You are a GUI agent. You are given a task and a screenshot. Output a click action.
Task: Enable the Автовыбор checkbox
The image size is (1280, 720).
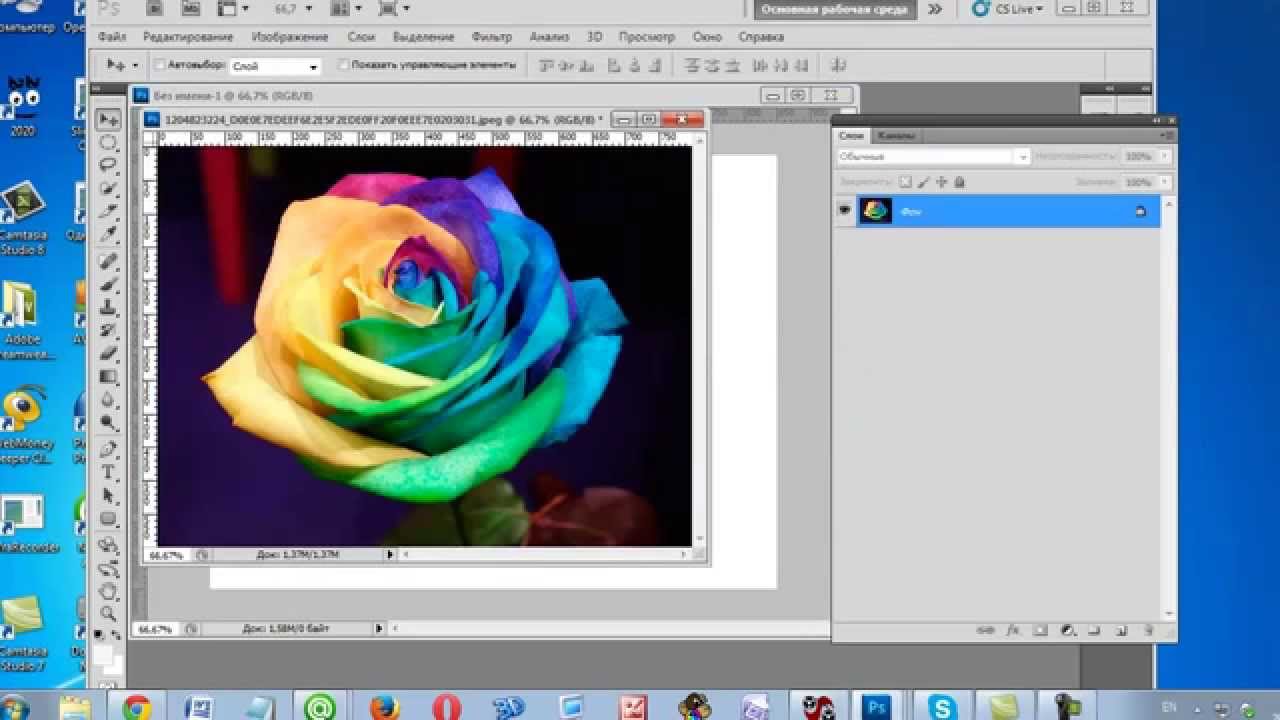[159, 65]
